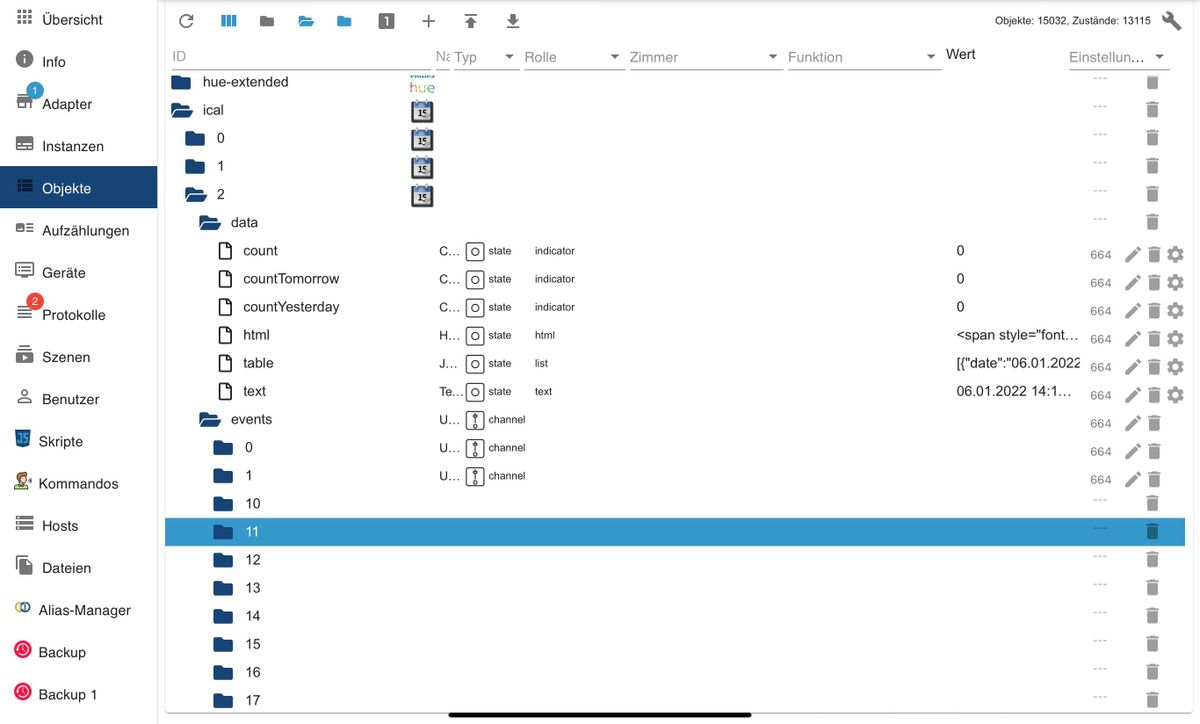The width and height of the screenshot is (1200, 724).
Task: Click the blue folder states view icon
Action: pos(345,21)
